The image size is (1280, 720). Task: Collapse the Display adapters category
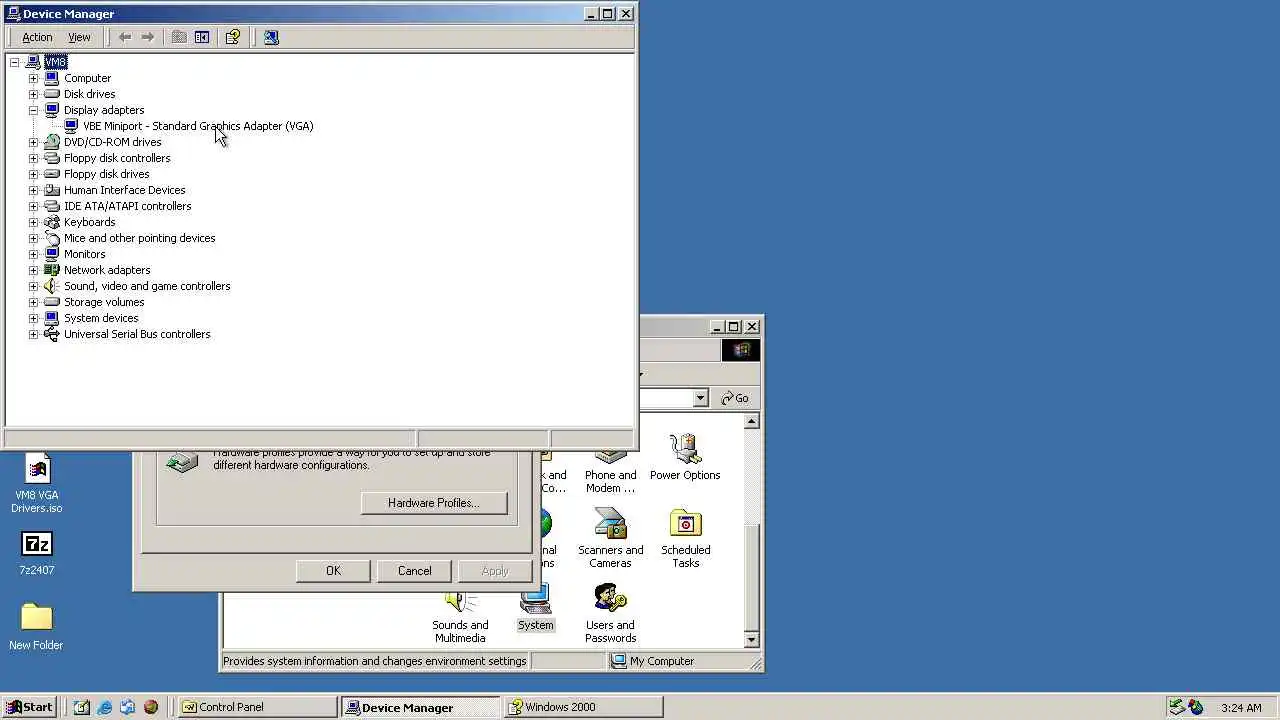point(33,110)
